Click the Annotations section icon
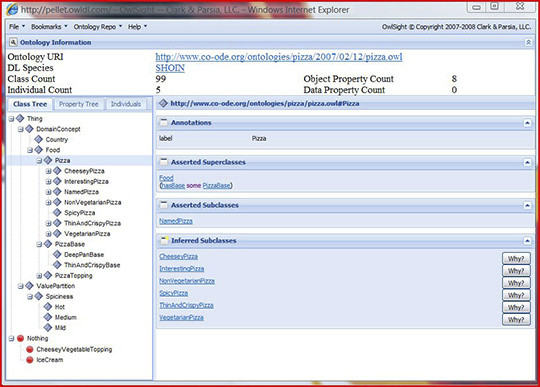540x387 pixels. [x=164, y=123]
